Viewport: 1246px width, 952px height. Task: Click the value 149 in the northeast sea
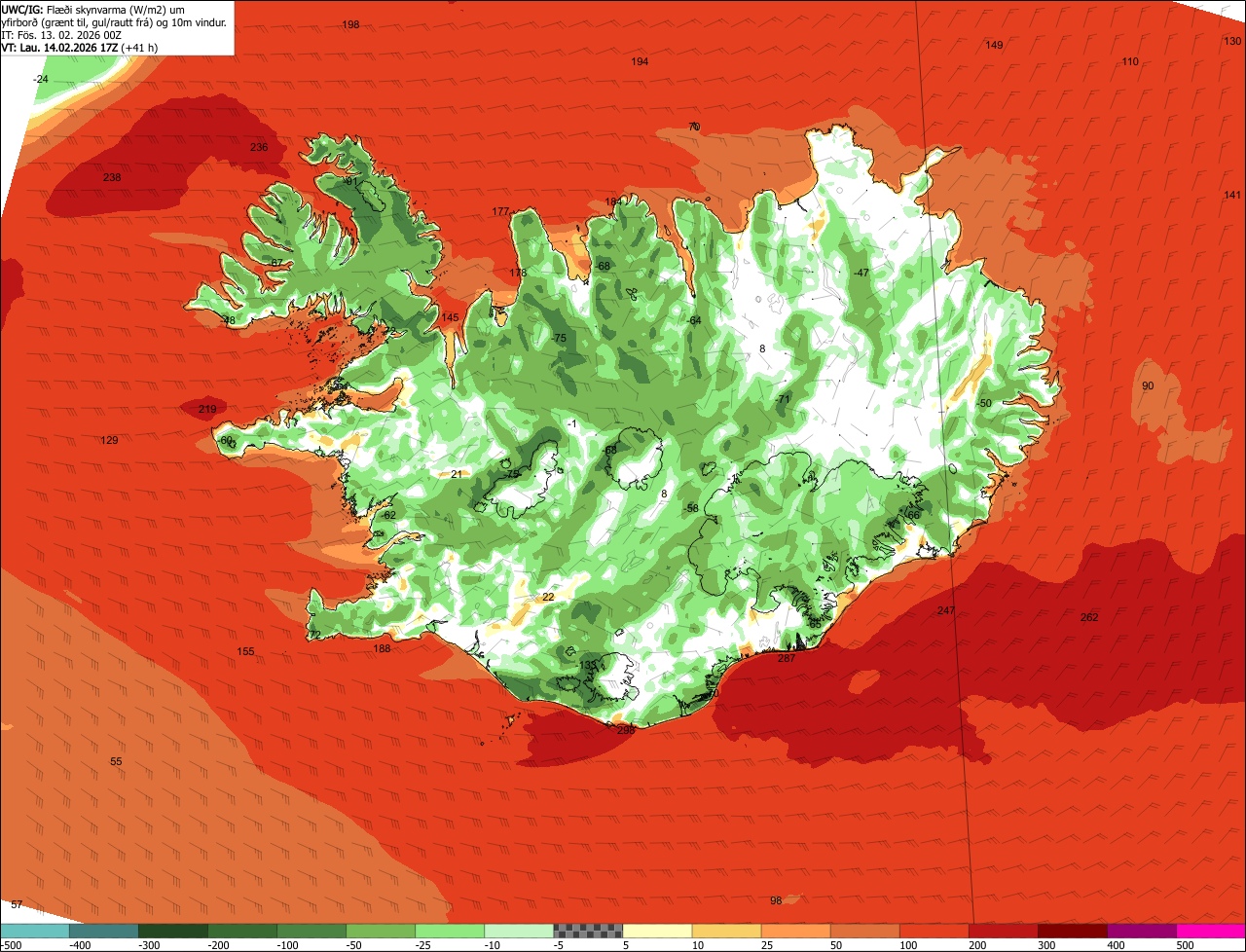(x=994, y=45)
